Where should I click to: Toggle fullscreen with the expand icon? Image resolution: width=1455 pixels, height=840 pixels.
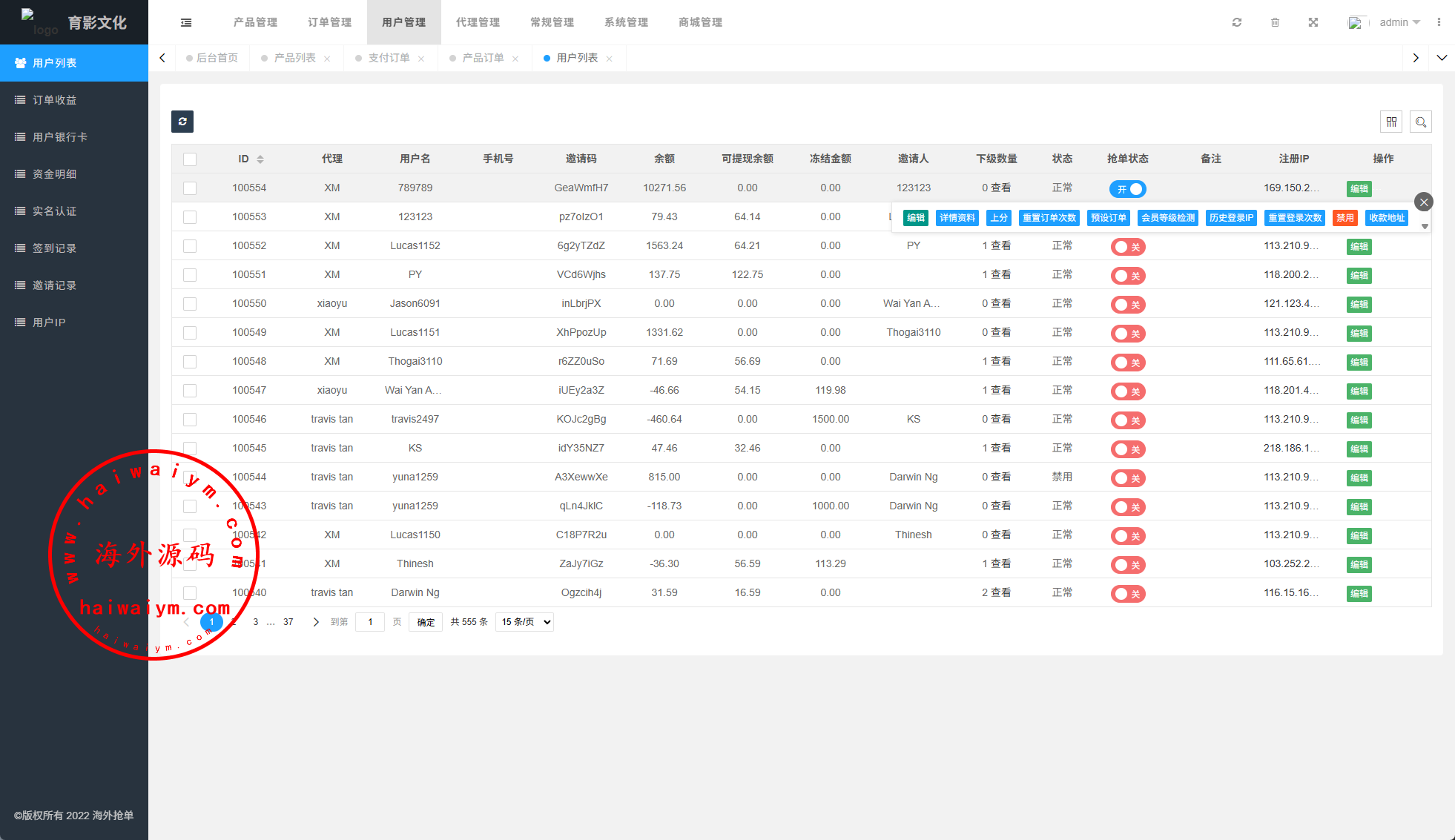(1313, 22)
